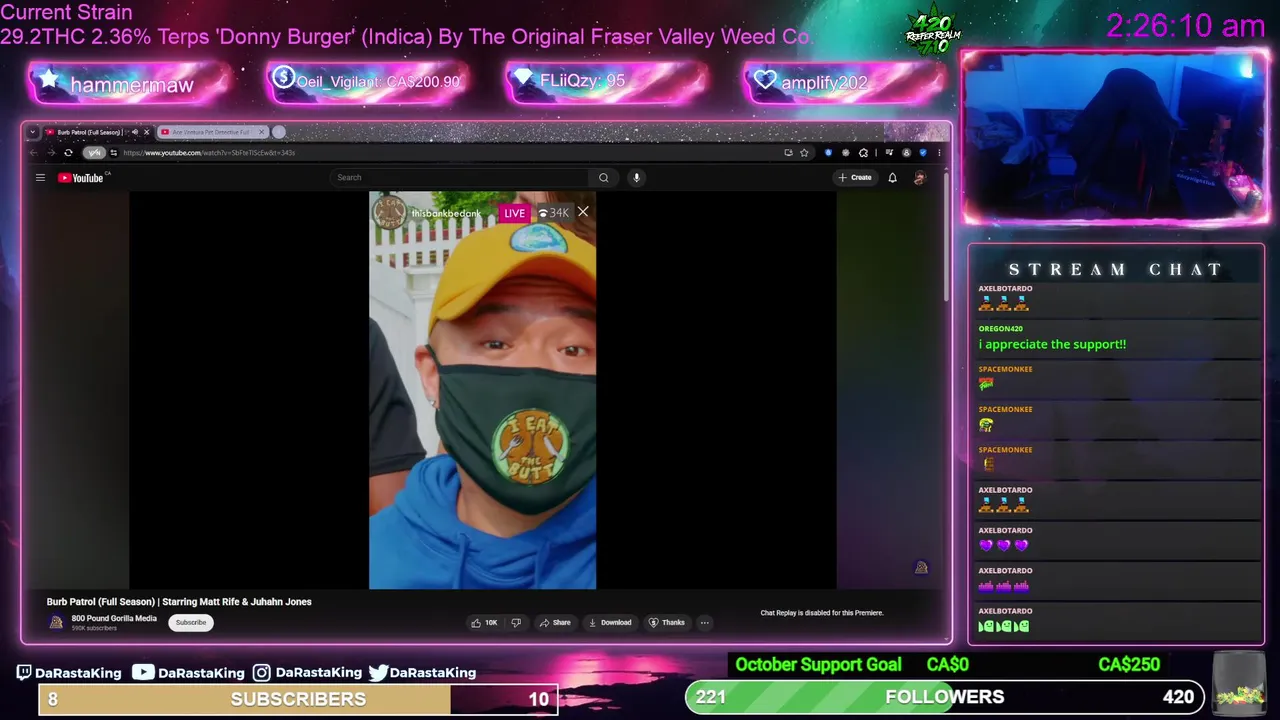Image resolution: width=1280 pixels, height=720 pixels.
Task: Share the Burb Patrol video
Action: 555,623
